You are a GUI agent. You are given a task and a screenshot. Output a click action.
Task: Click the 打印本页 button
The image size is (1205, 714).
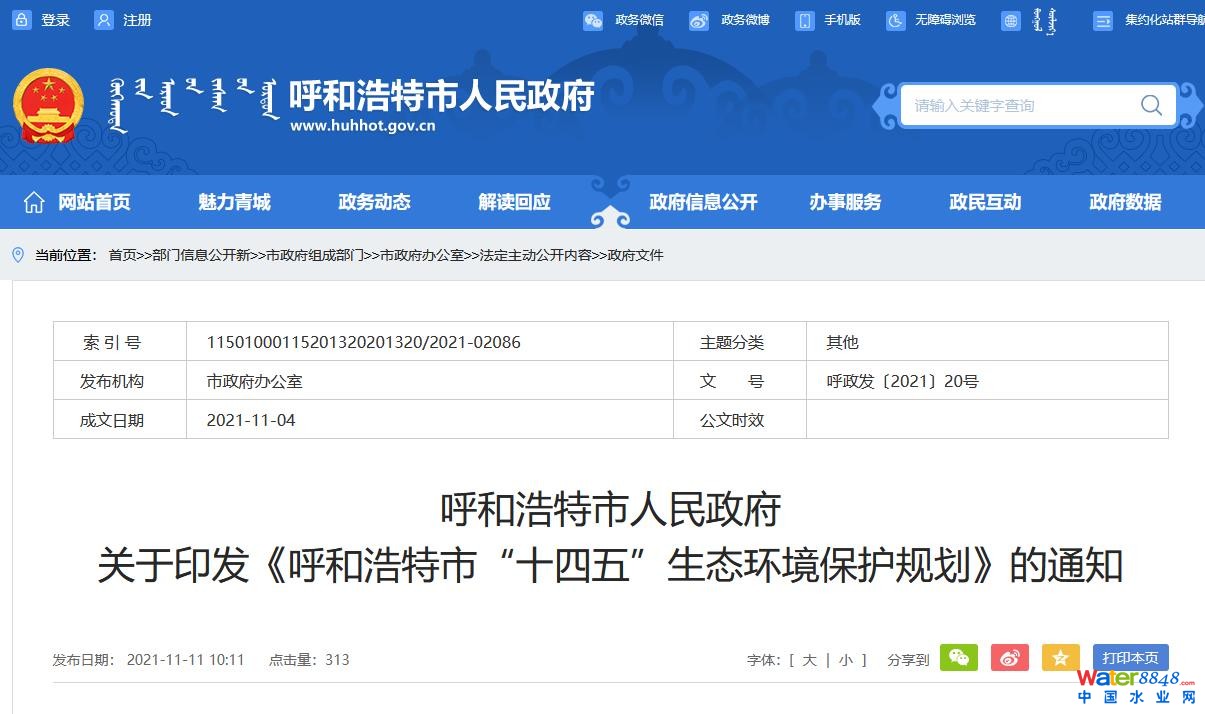(1130, 658)
